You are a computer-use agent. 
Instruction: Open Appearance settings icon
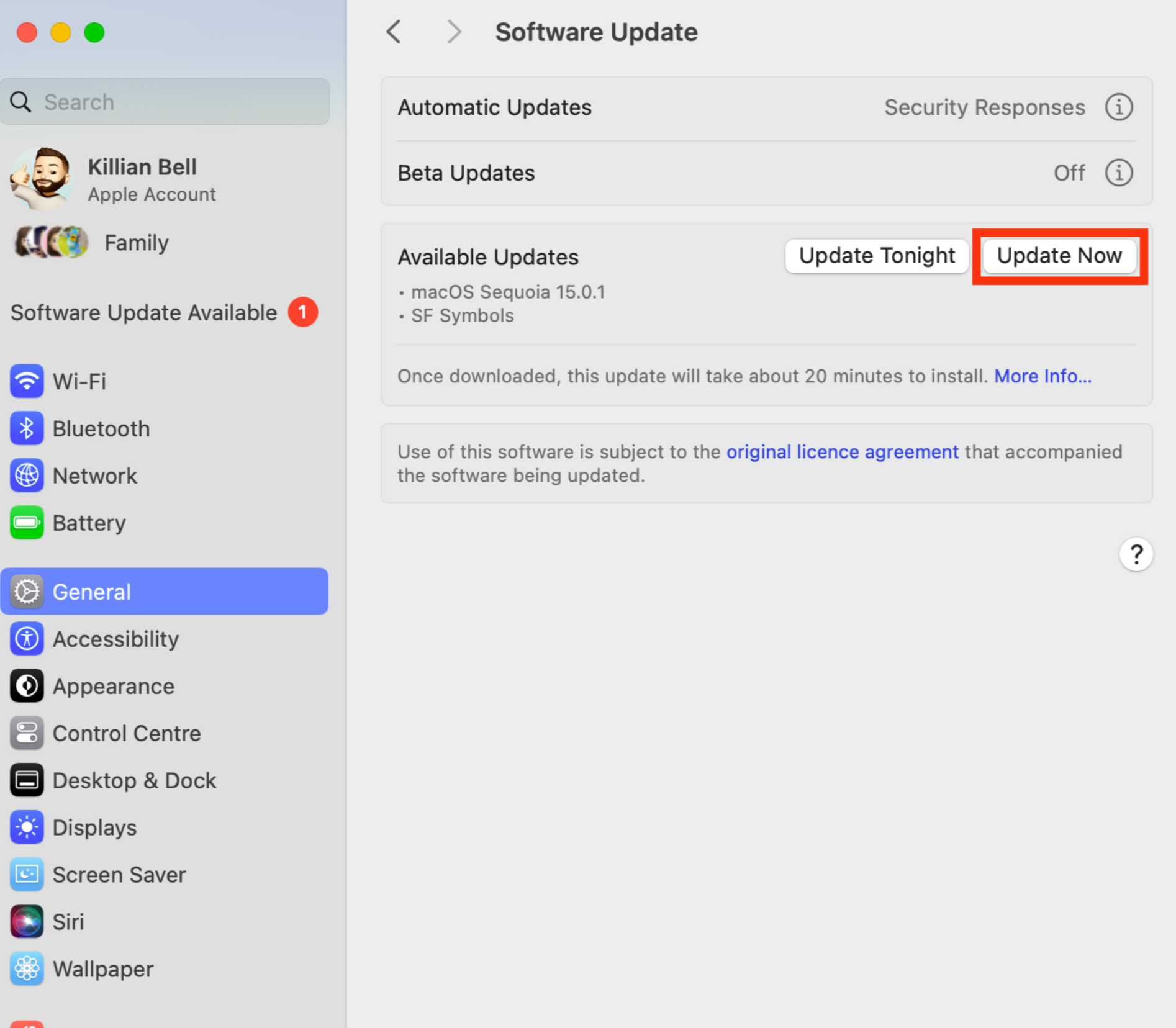click(x=27, y=685)
